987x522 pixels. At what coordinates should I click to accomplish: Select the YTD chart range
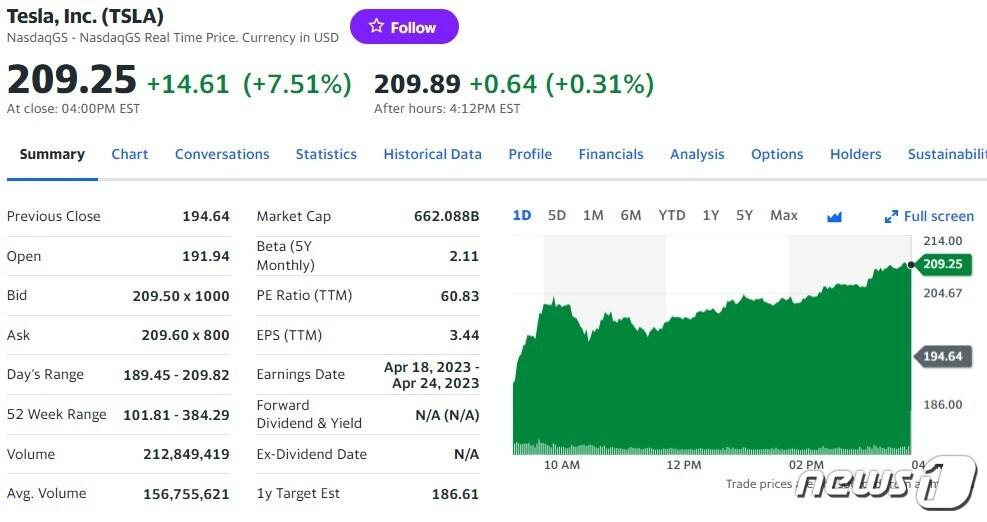pyautogui.click(x=672, y=215)
